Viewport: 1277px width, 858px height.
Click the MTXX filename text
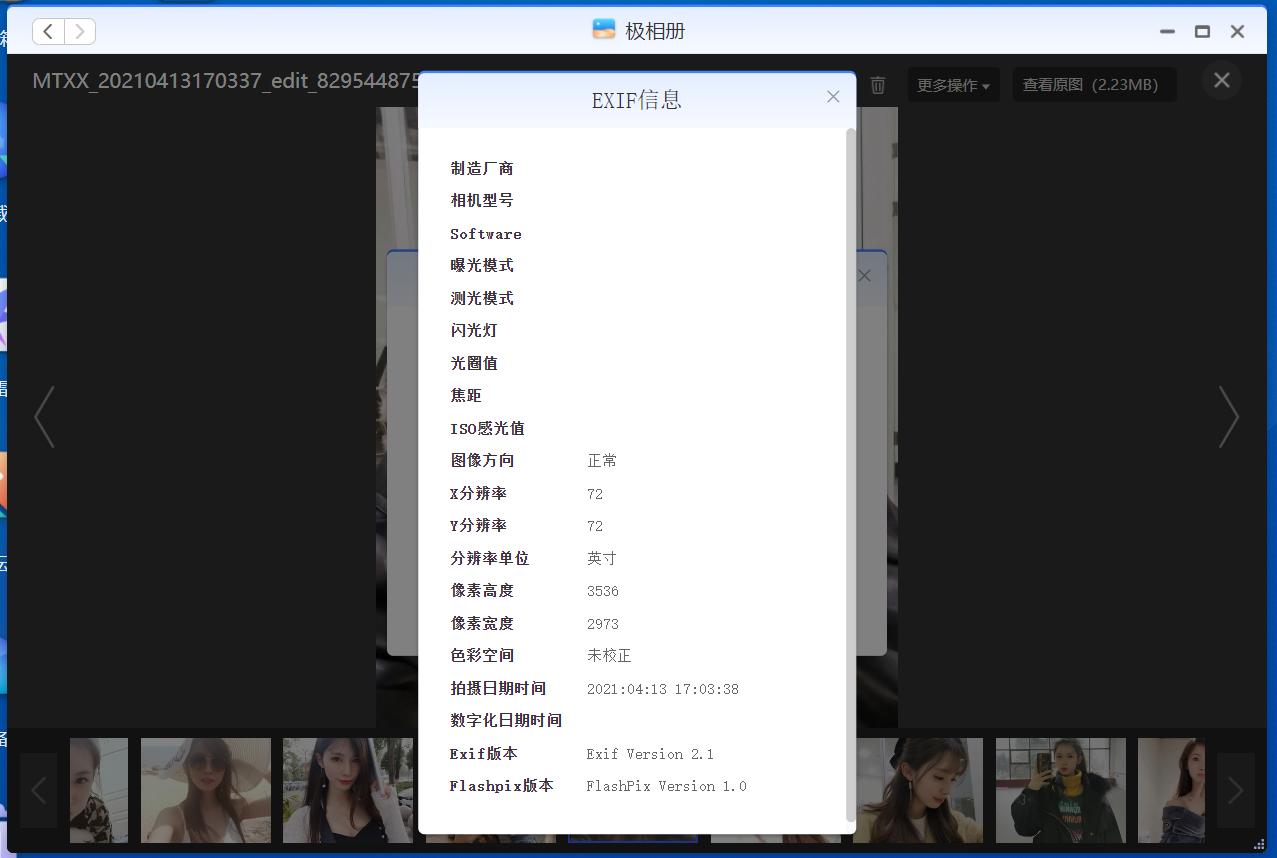pos(225,81)
